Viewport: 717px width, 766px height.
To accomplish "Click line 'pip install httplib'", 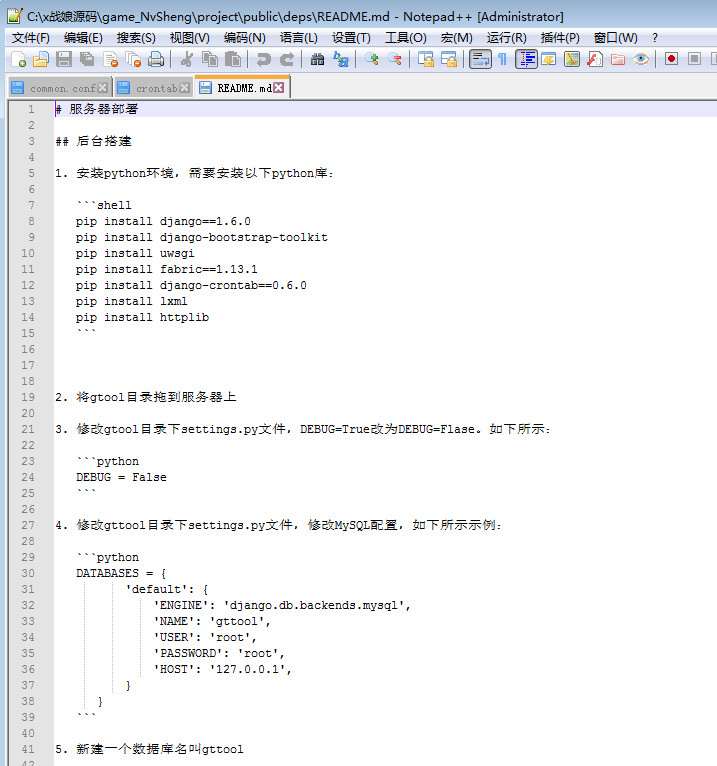I will coord(142,318).
